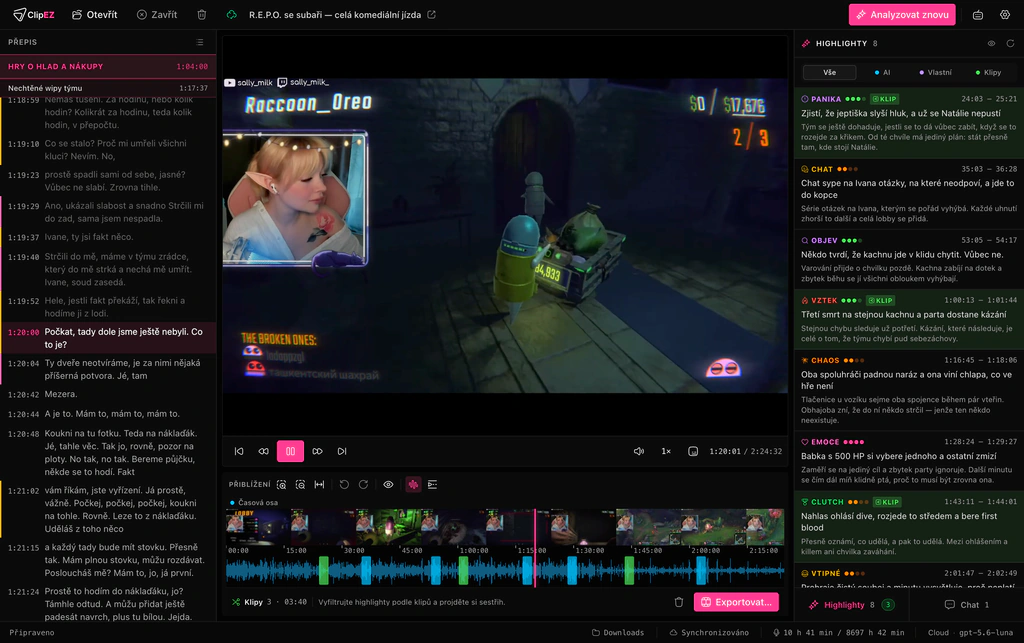Click gpt-5.6-luna model label
1024x643 pixels.
(x=986, y=633)
